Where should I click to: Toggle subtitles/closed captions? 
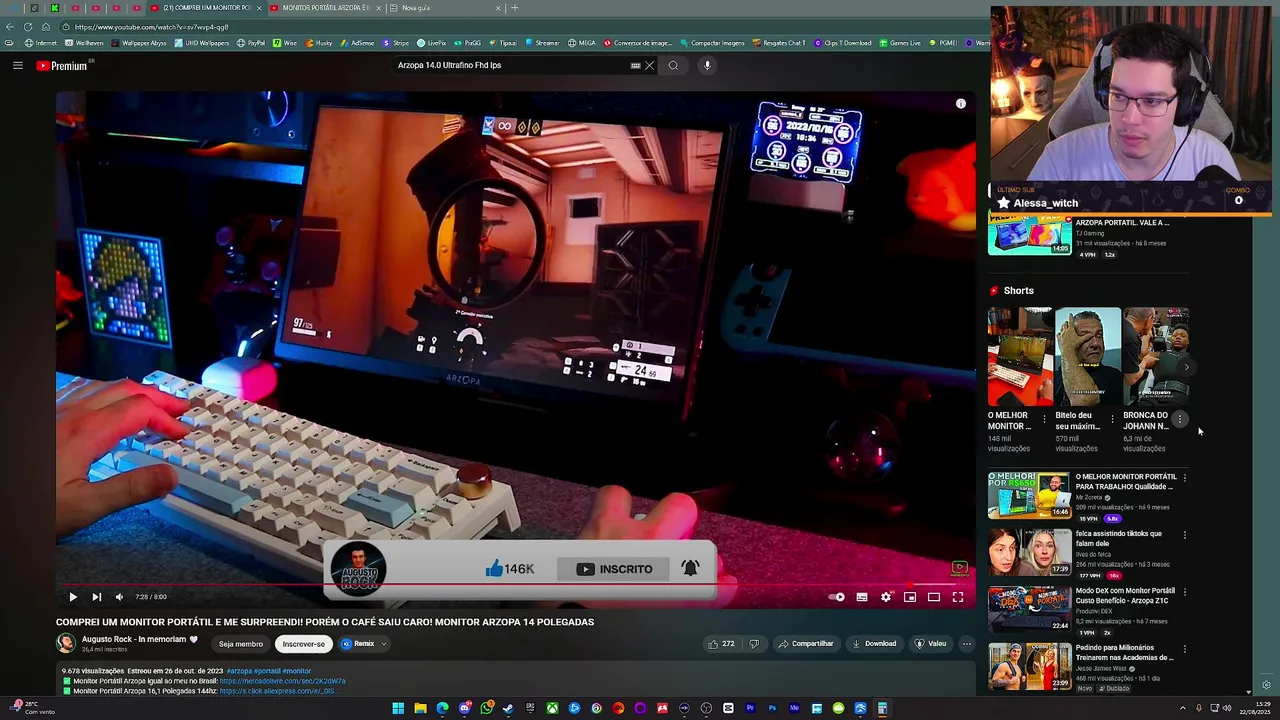tap(862, 597)
